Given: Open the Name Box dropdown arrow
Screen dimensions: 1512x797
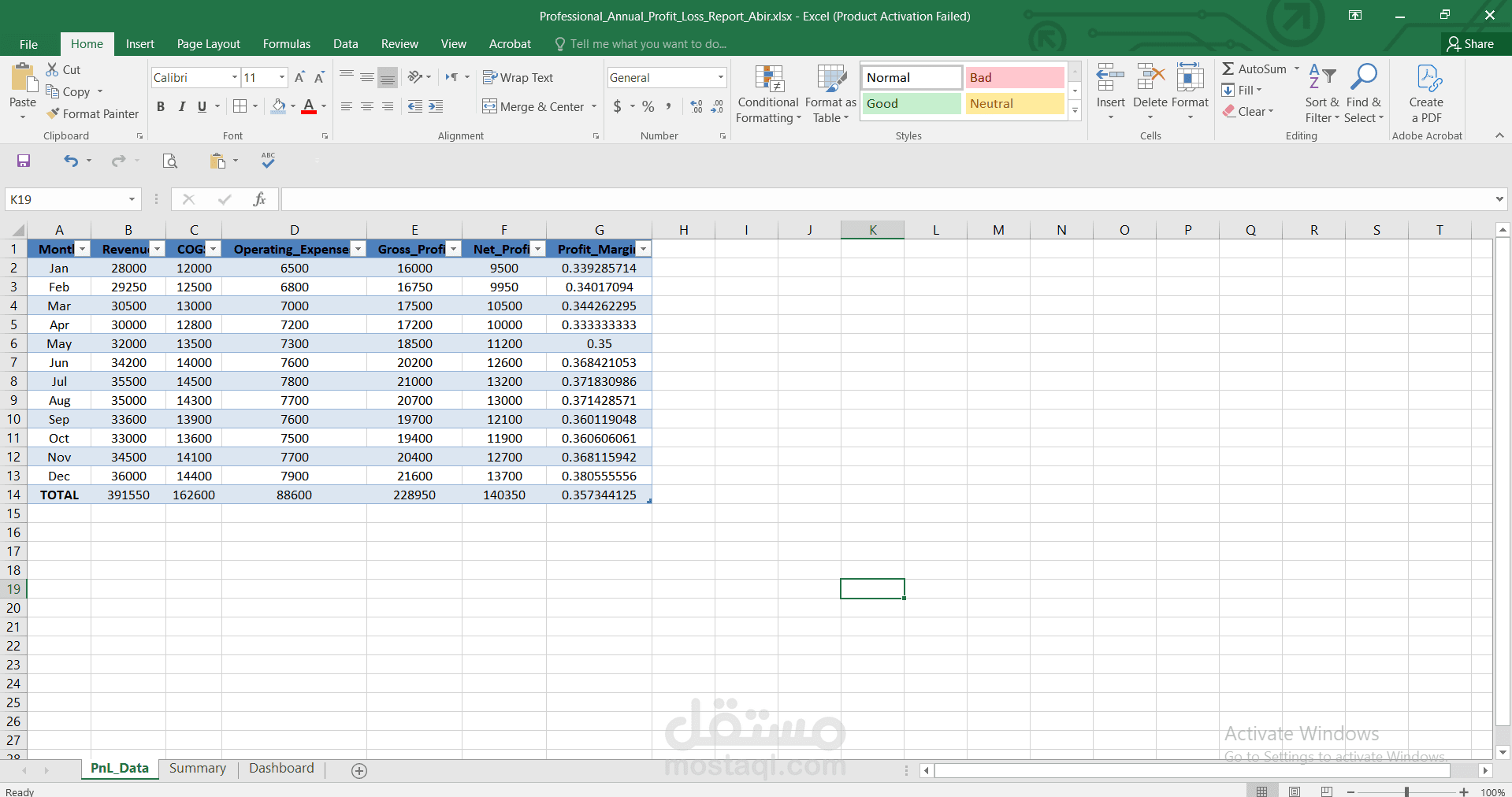Looking at the screenshot, I should (132, 199).
